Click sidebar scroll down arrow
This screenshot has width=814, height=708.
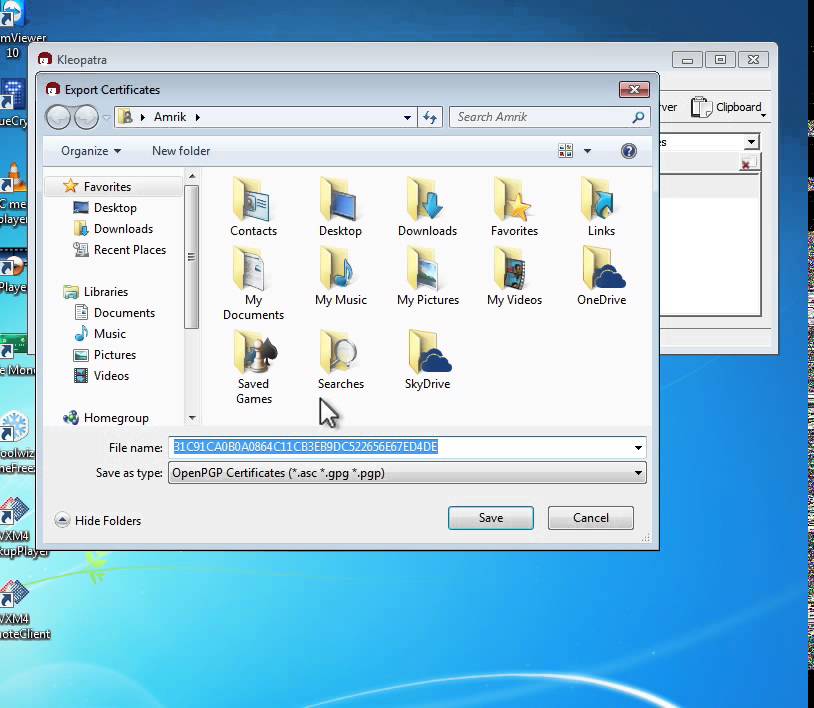click(192, 418)
